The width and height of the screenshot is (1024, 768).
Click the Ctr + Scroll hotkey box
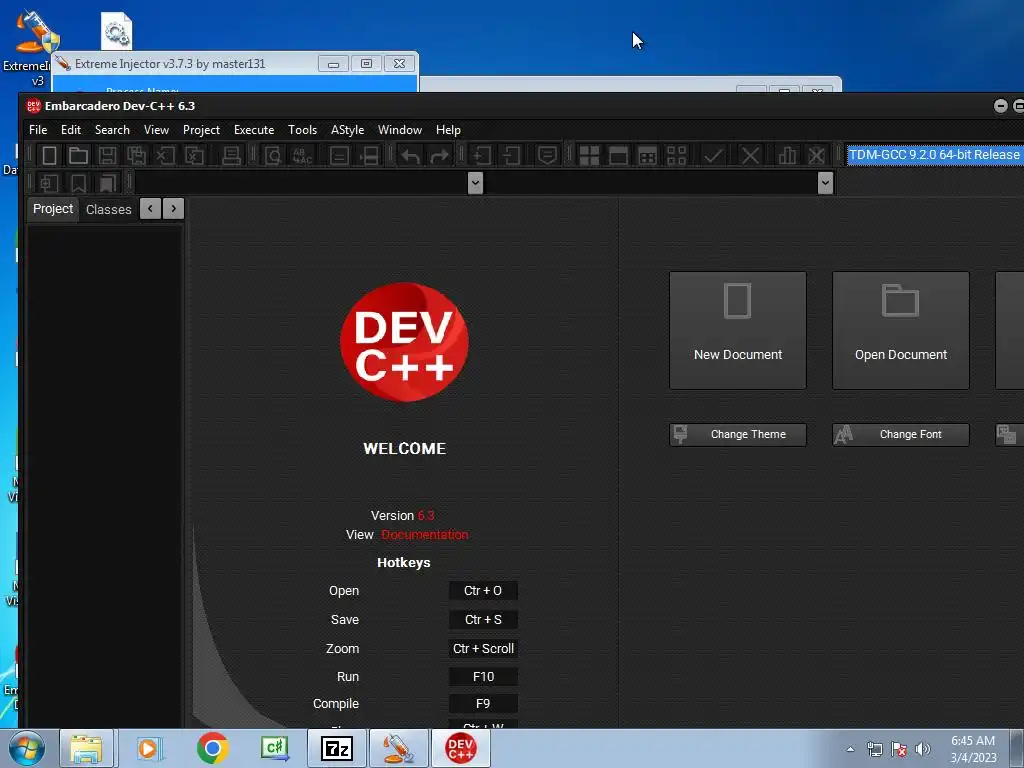coord(483,649)
